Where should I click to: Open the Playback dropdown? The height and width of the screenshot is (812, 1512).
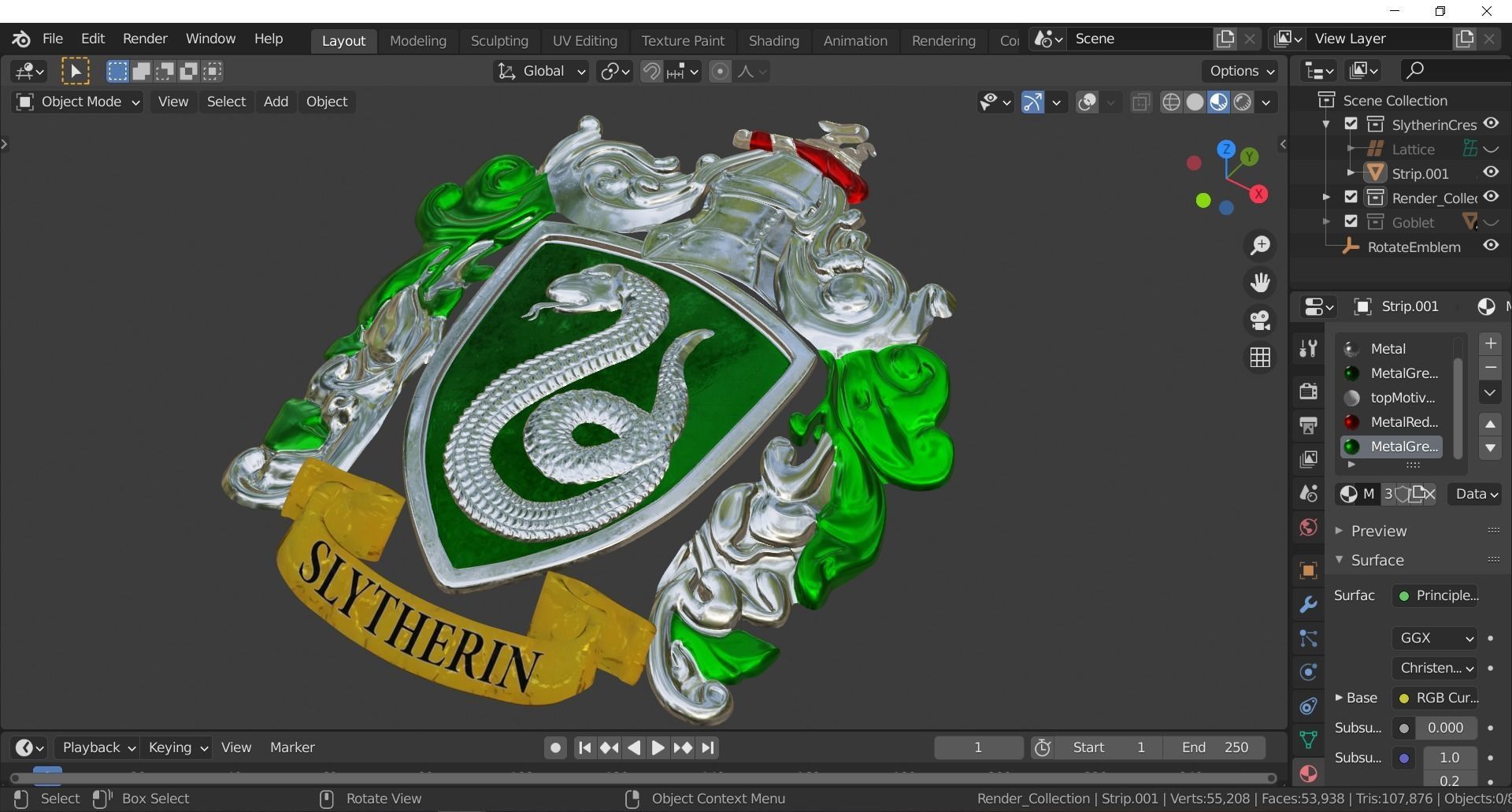click(x=98, y=747)
